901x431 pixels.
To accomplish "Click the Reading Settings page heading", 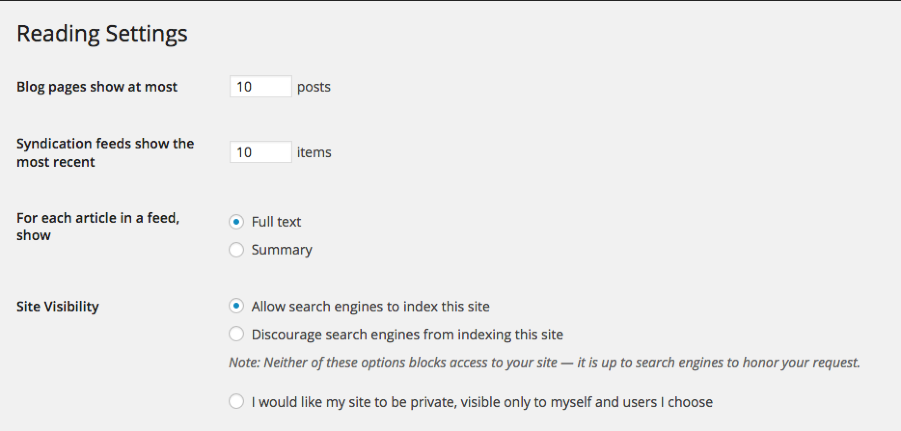I will (102, 33).
